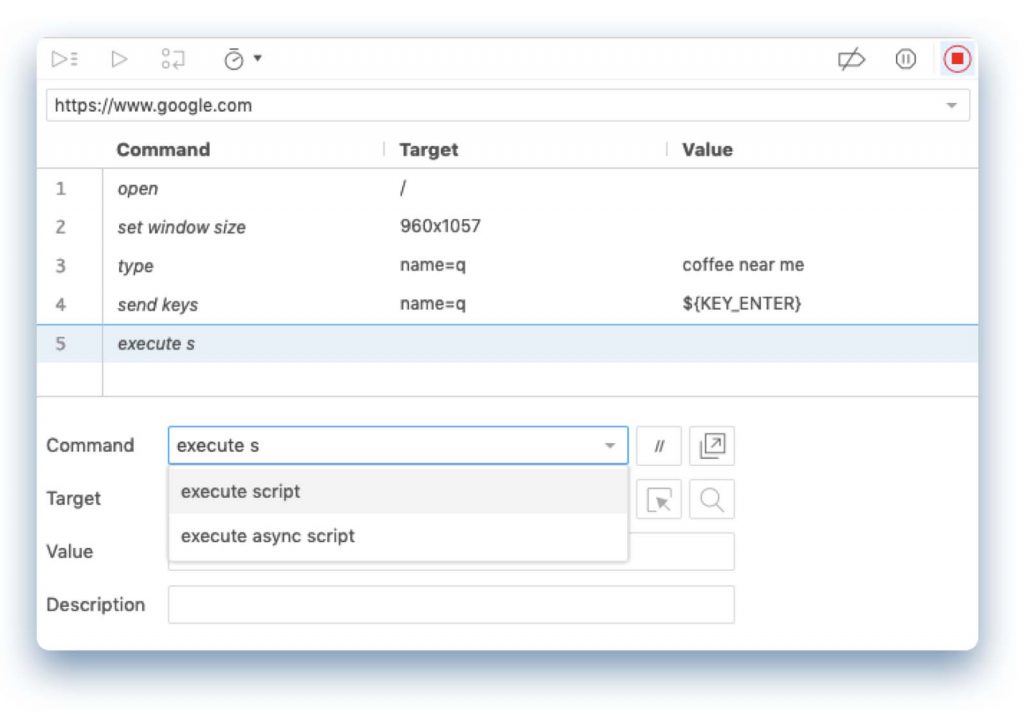1024x715 pixels.
Task: Click the Find target magnifier icon
Action: [x=712, y=499]
